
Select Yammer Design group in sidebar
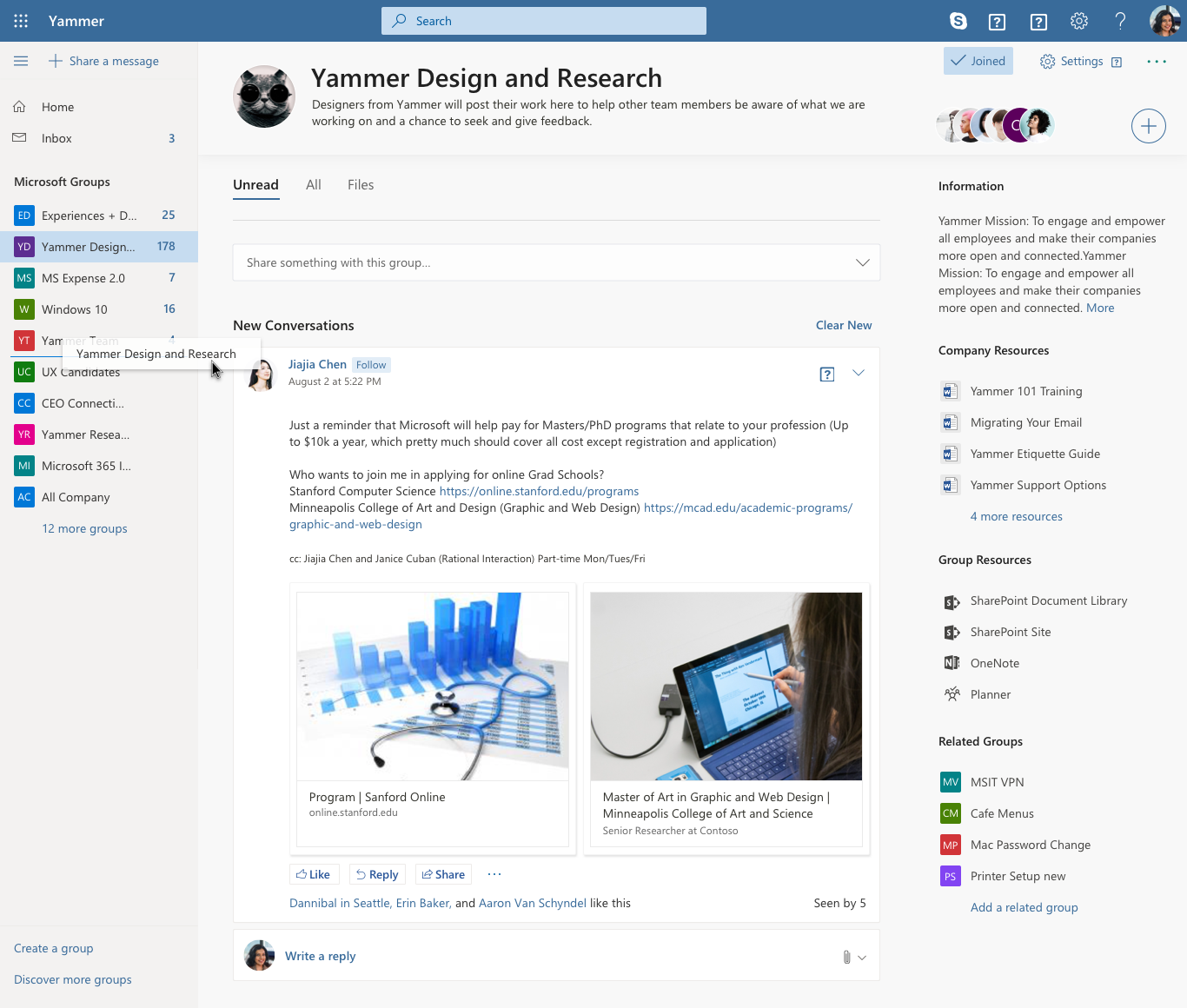(x=99, y=247)
